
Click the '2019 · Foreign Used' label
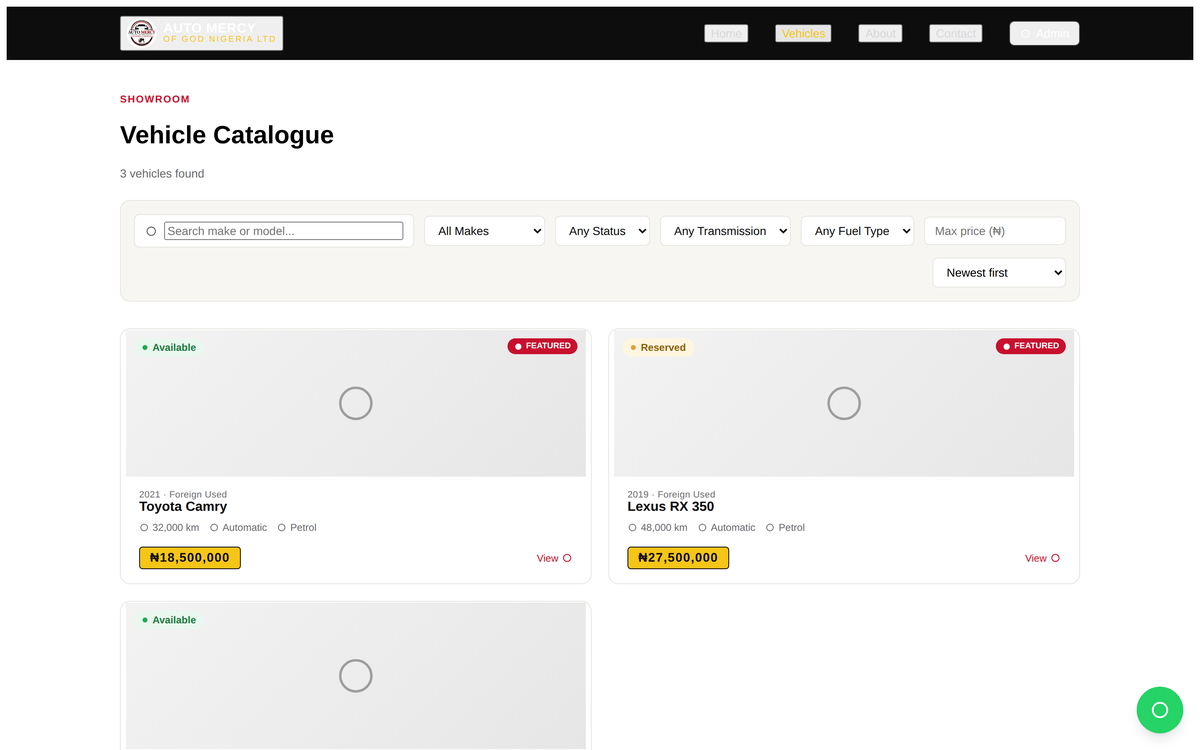point(671,494)
